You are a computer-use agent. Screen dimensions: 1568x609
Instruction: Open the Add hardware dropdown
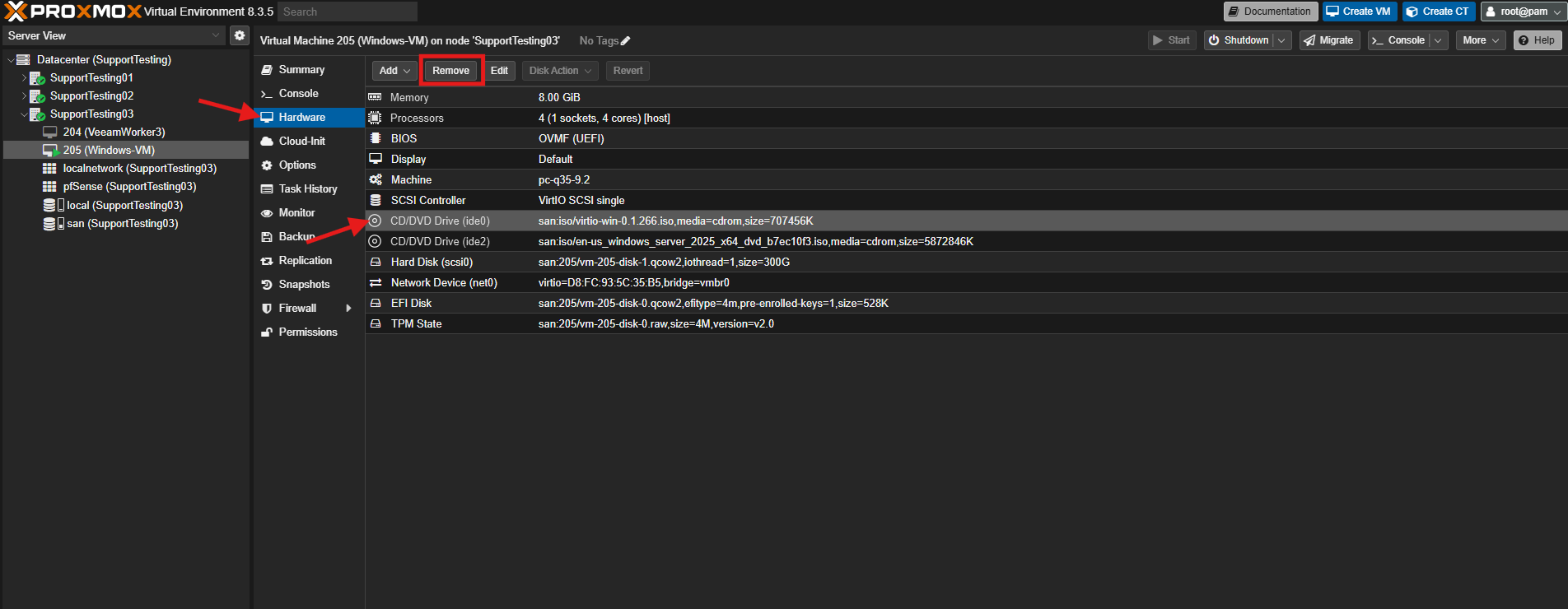pos(394,71)
